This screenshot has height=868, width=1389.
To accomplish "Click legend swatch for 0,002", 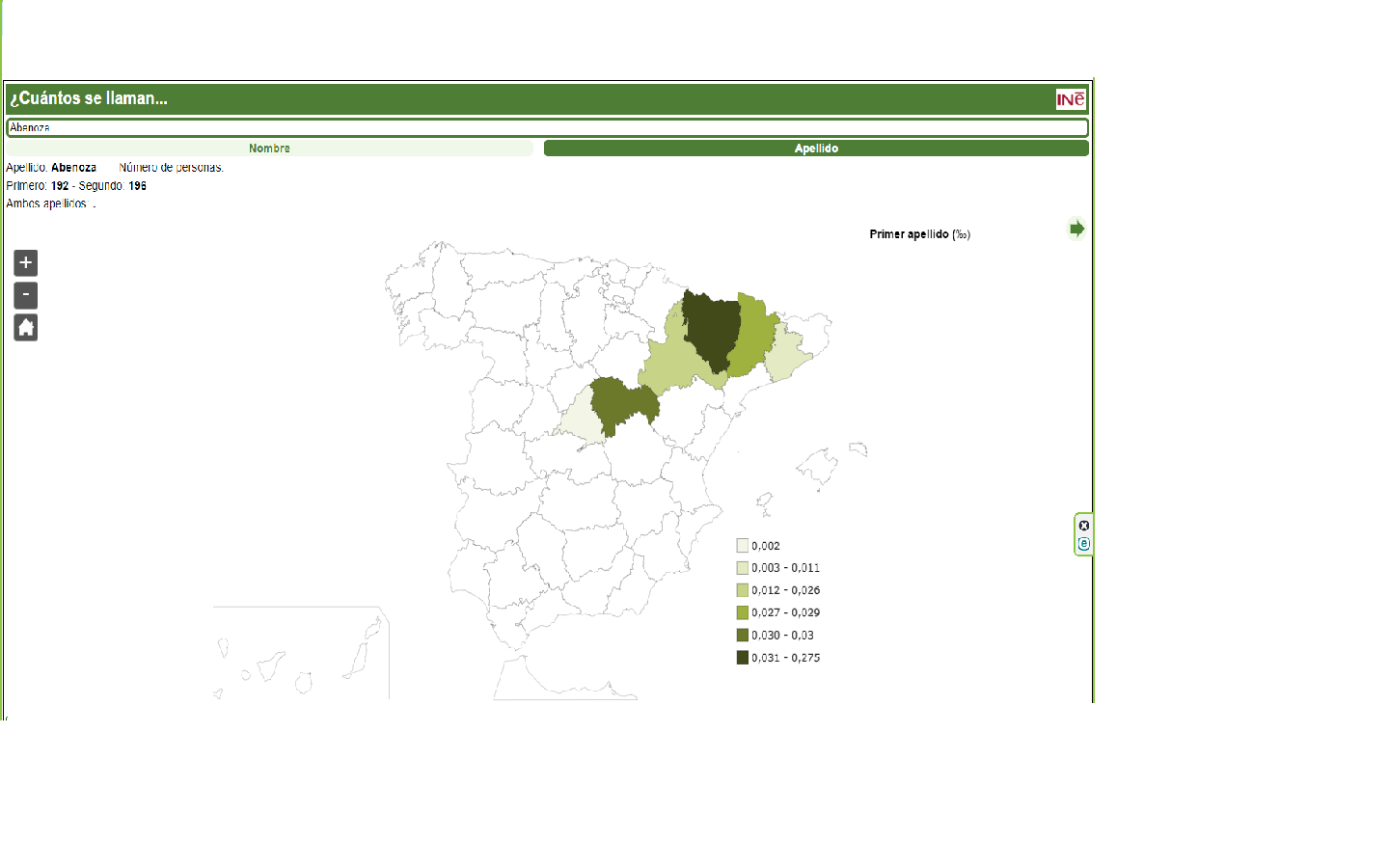I will coord(742,546).
